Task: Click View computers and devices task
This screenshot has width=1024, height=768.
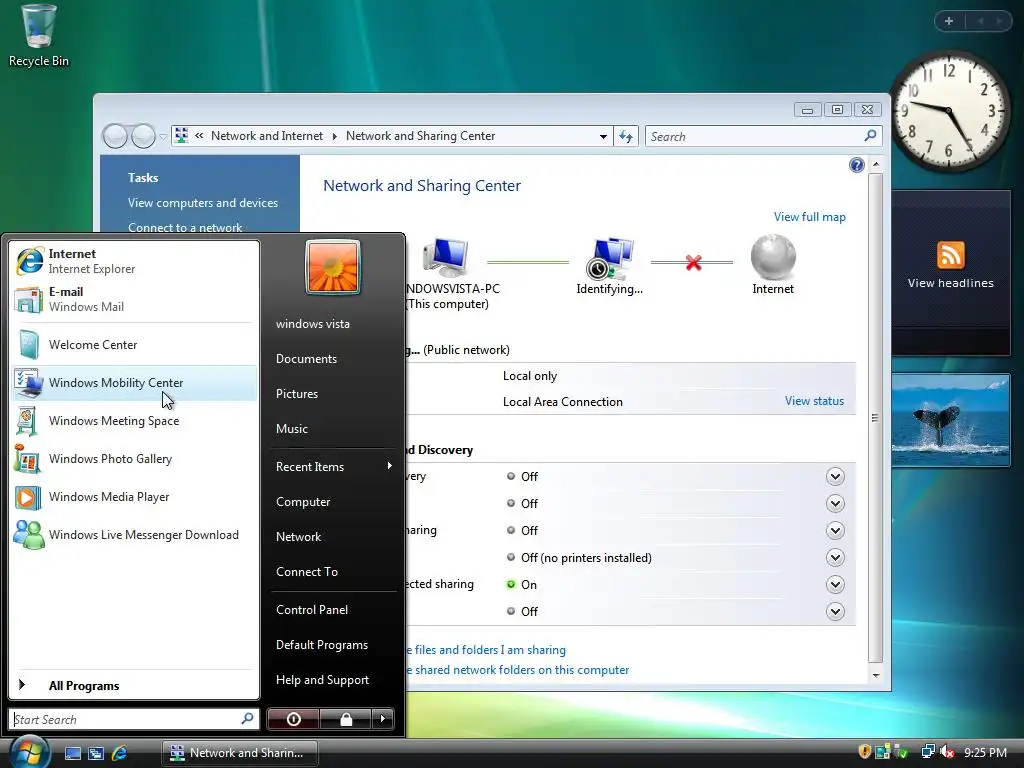Action: tap(203, 203)
